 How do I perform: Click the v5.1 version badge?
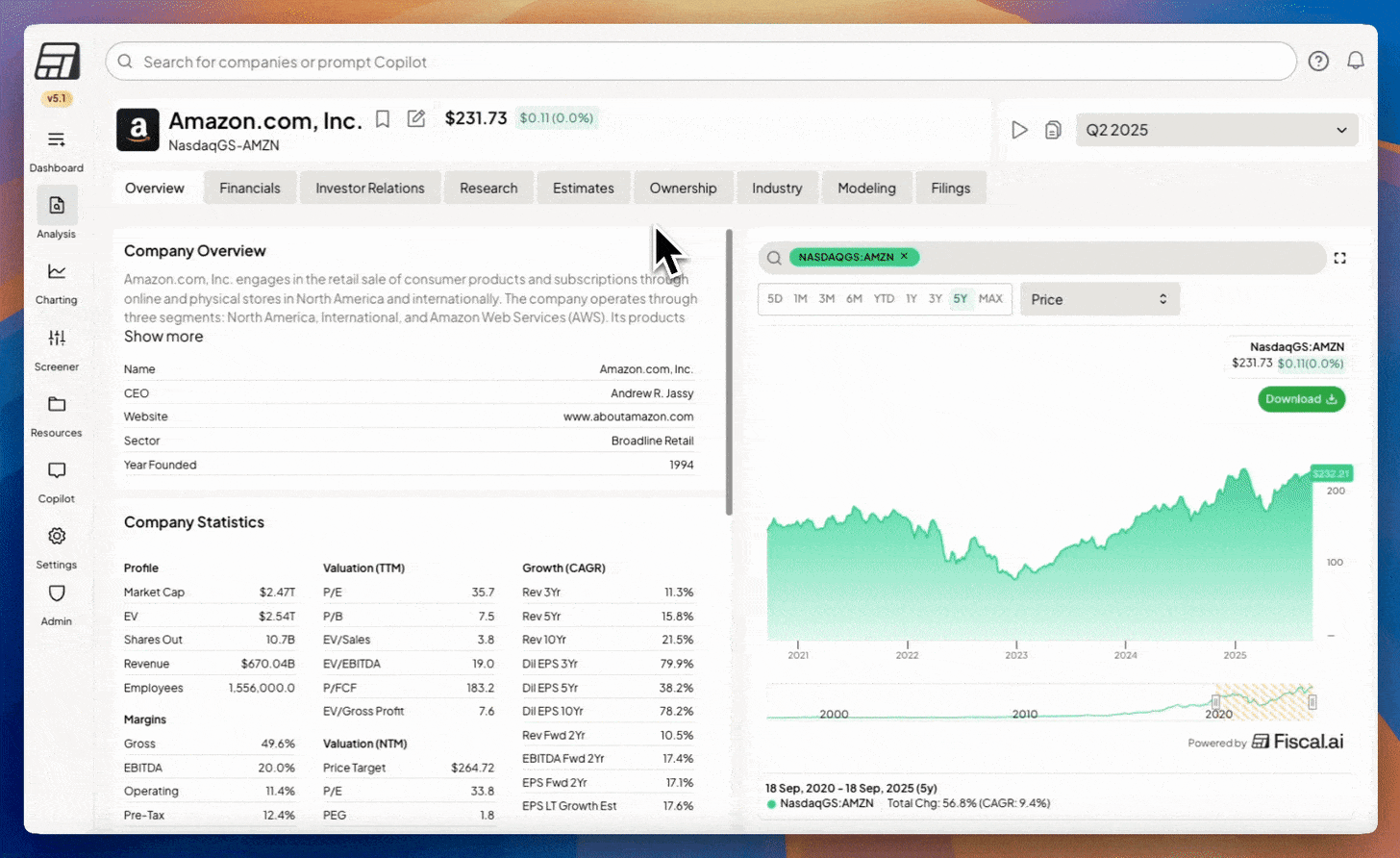(57, 98)
